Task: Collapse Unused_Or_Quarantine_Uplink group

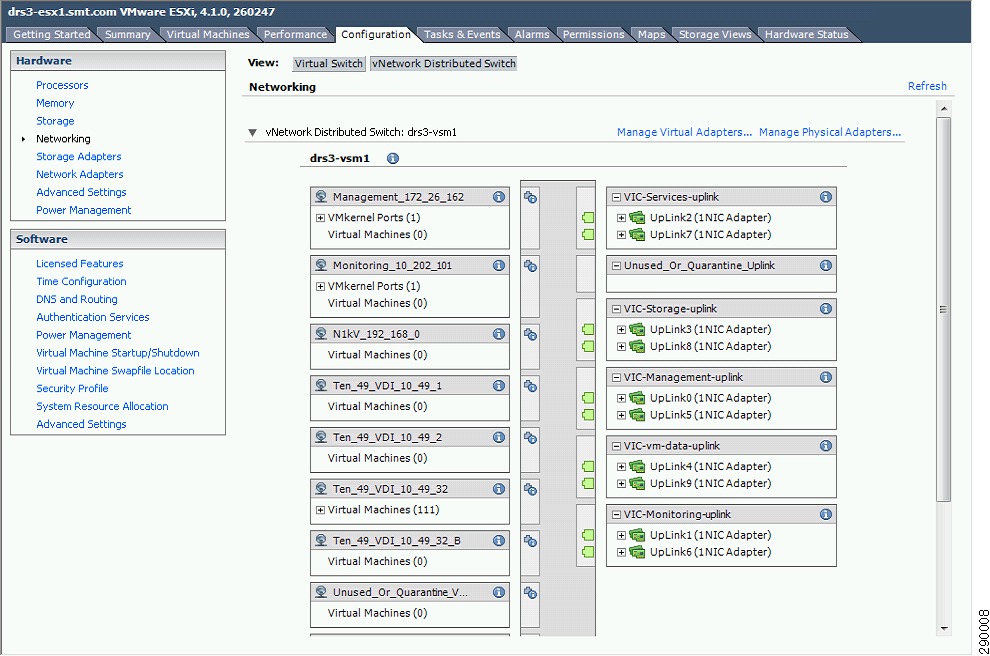Action: click(x=616, y=266)
